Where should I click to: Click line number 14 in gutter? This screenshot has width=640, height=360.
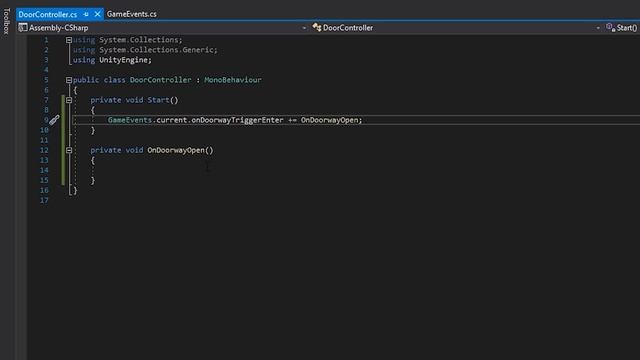tap(44, 170)
